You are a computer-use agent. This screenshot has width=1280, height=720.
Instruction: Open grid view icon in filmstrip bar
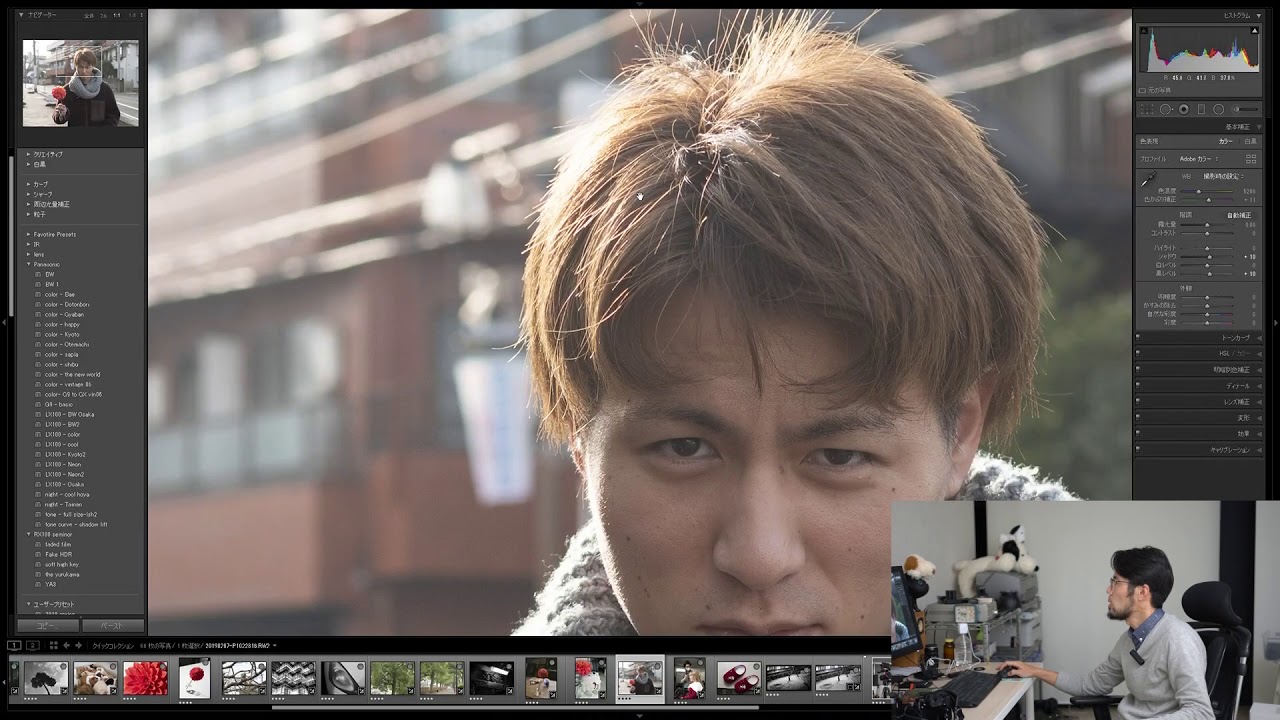pyautogui.click(x=54, y=645)
